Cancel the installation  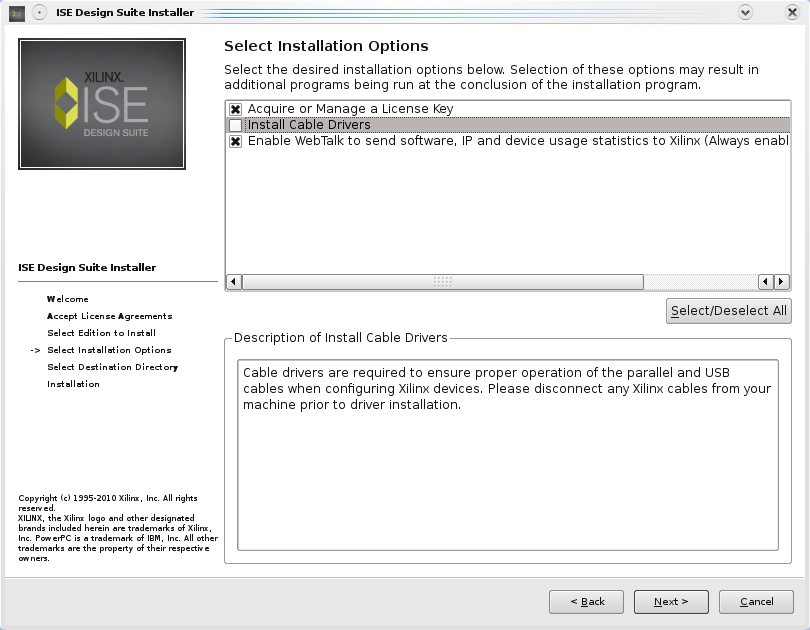click(756, 602)
